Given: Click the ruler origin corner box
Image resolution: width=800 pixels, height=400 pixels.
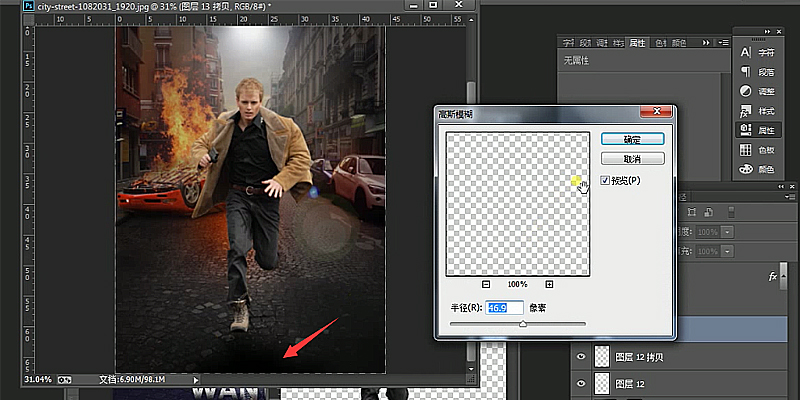Looking at the screenshot, I should (29, 19).
